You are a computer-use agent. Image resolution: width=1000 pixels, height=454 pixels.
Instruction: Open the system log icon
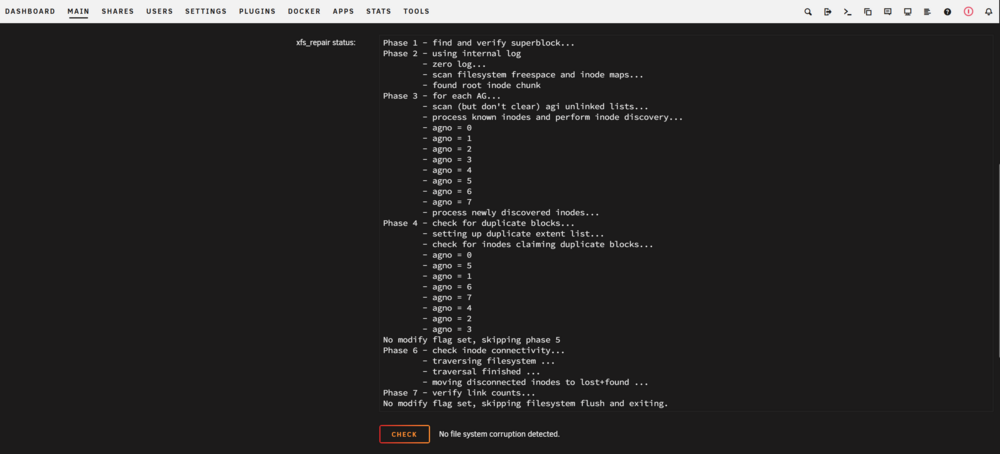[927, 11]
